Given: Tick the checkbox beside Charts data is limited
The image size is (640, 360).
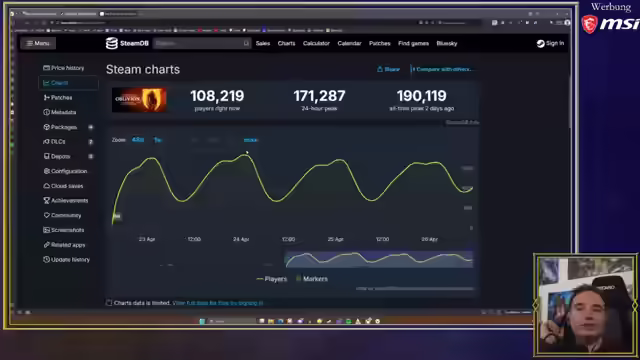Looking at the screenshot, I should click(x=109, y=303).
